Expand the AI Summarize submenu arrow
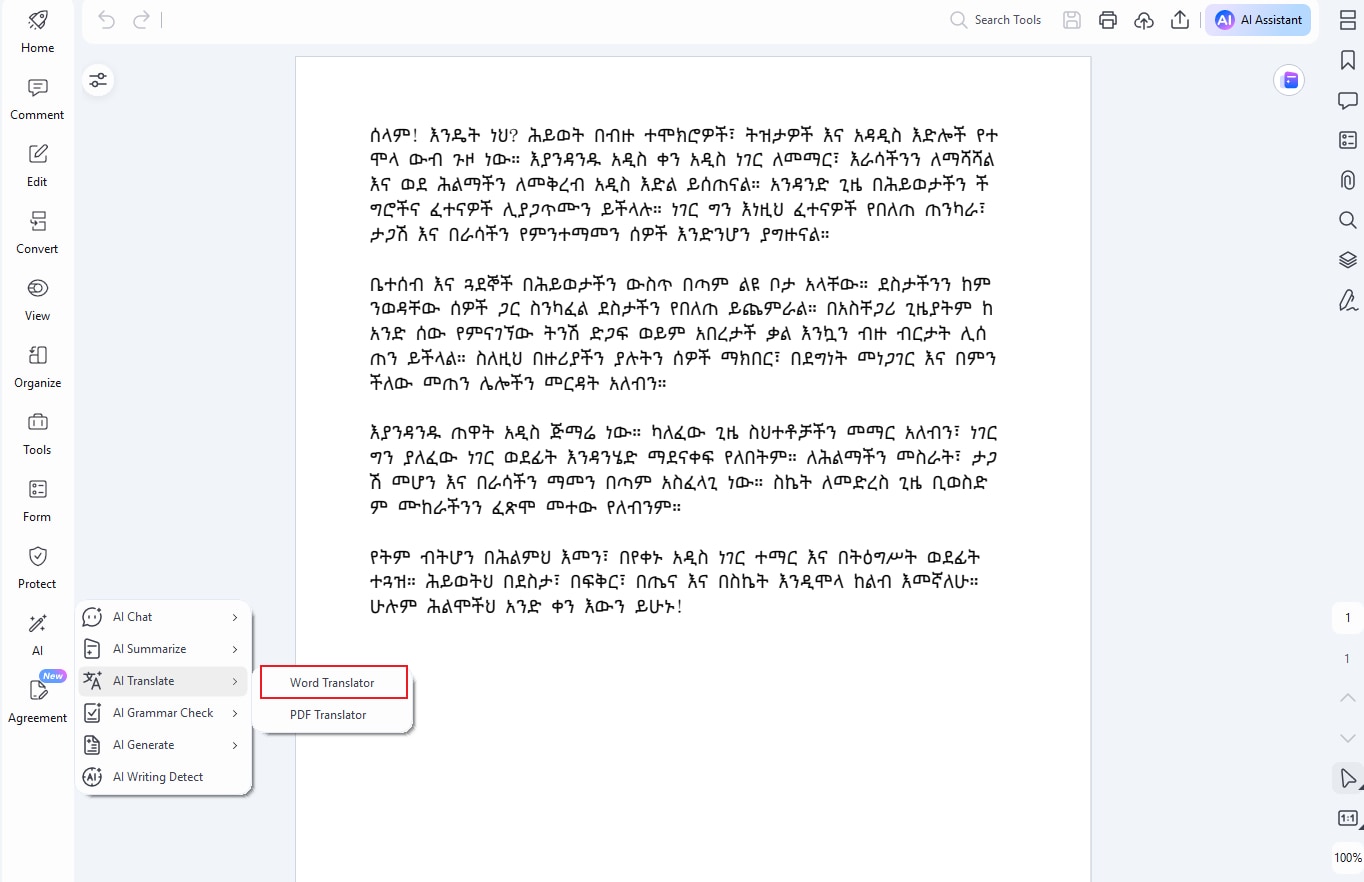The height and width of the screenshot is (882, 1364). (x=235, y=649)
